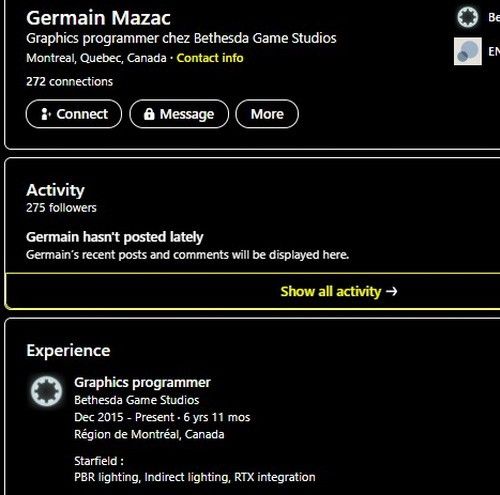The height and width of the screenshot is (495, 500).
Task: Click the person-plus icon on Connect
Action: (46, 114)
